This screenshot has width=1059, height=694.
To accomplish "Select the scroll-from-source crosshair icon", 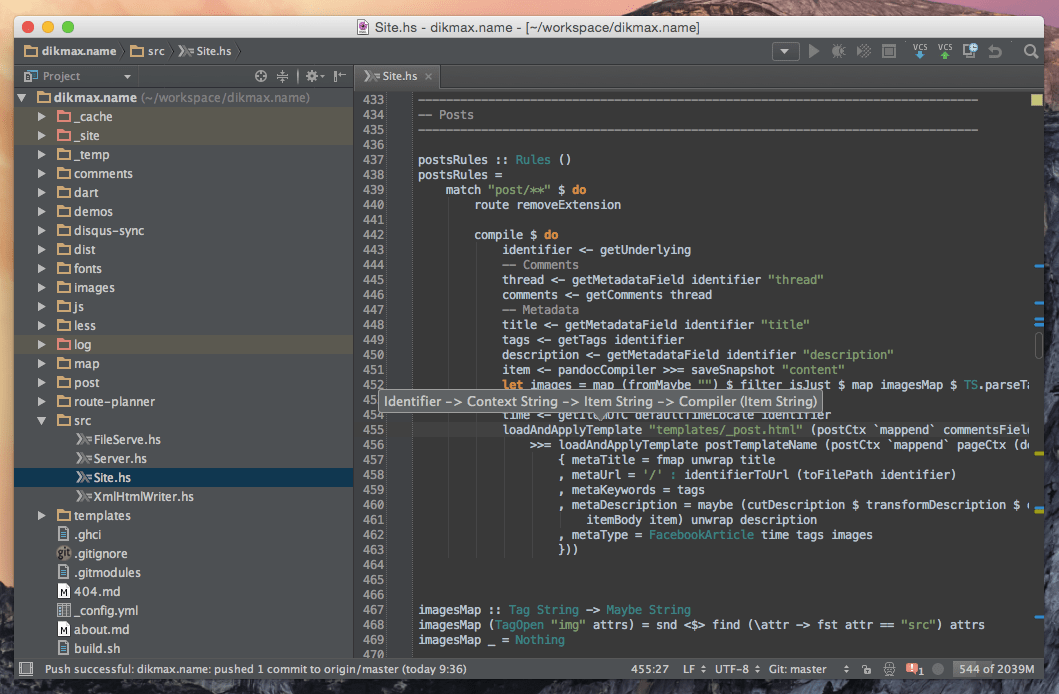I will pyautogui.click(x=260, y=75).
